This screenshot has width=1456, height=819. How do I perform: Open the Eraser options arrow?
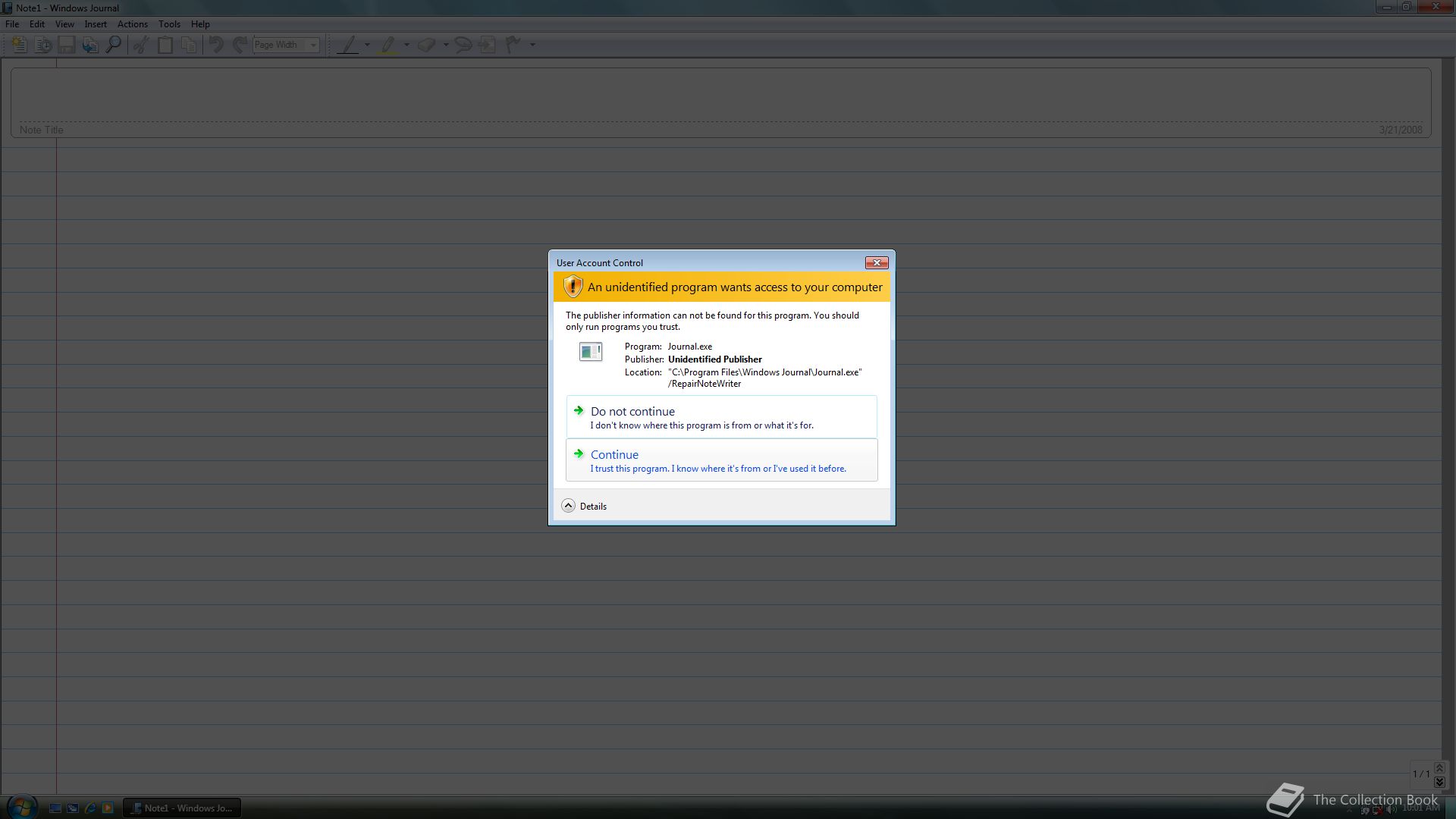click(x=447, y=45)
